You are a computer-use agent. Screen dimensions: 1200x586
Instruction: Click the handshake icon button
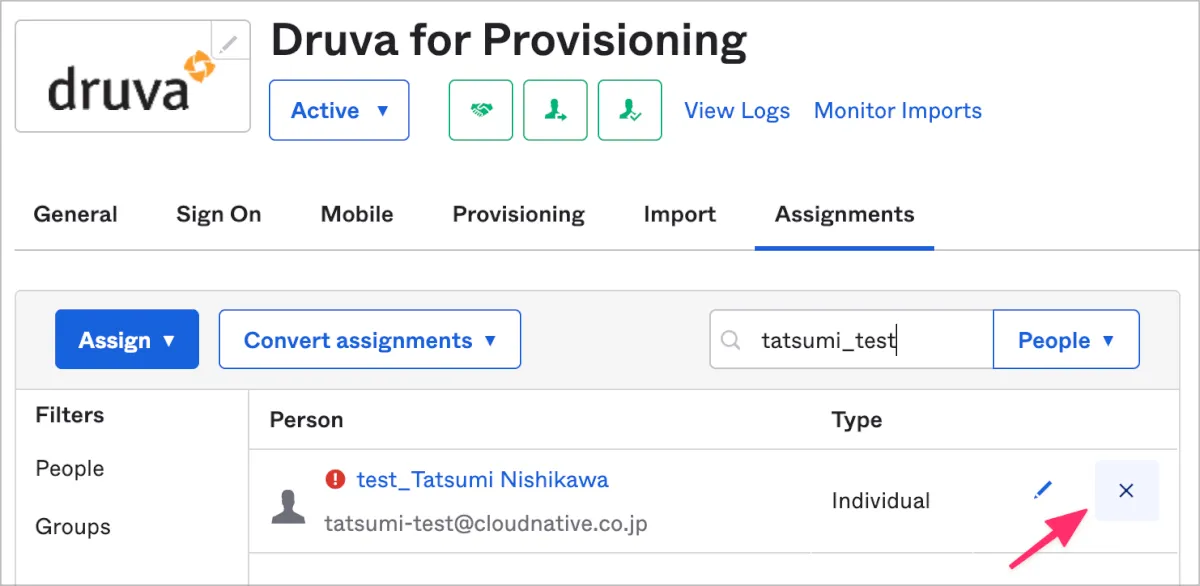[481, 110]
